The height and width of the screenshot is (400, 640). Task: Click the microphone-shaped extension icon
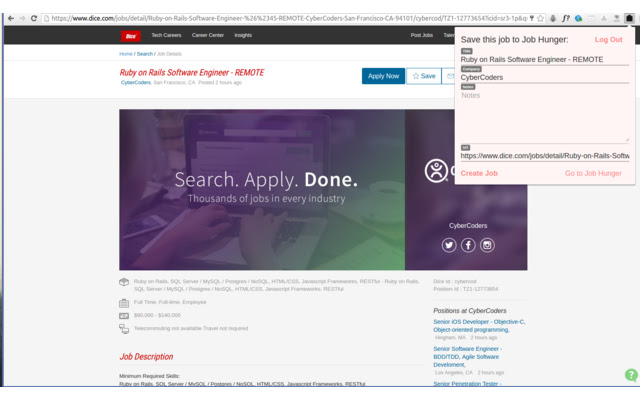(553, 18)
